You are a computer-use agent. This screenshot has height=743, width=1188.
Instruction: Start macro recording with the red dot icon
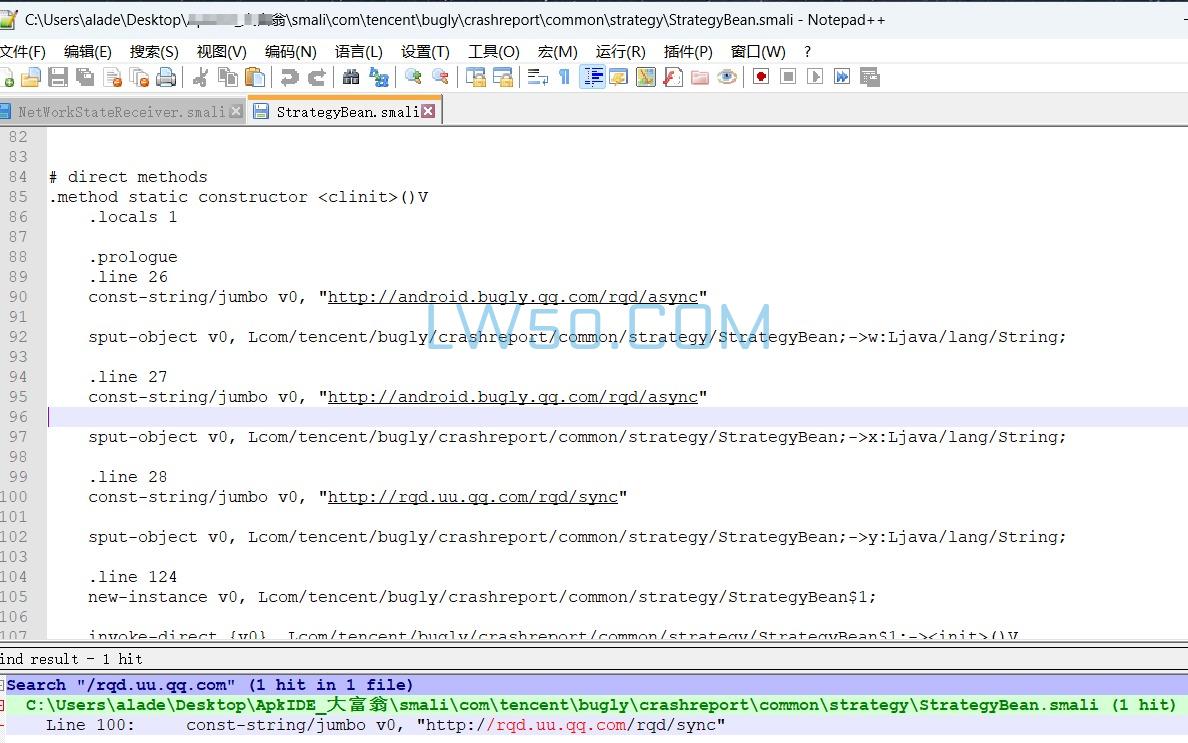[x=761, y=77]
